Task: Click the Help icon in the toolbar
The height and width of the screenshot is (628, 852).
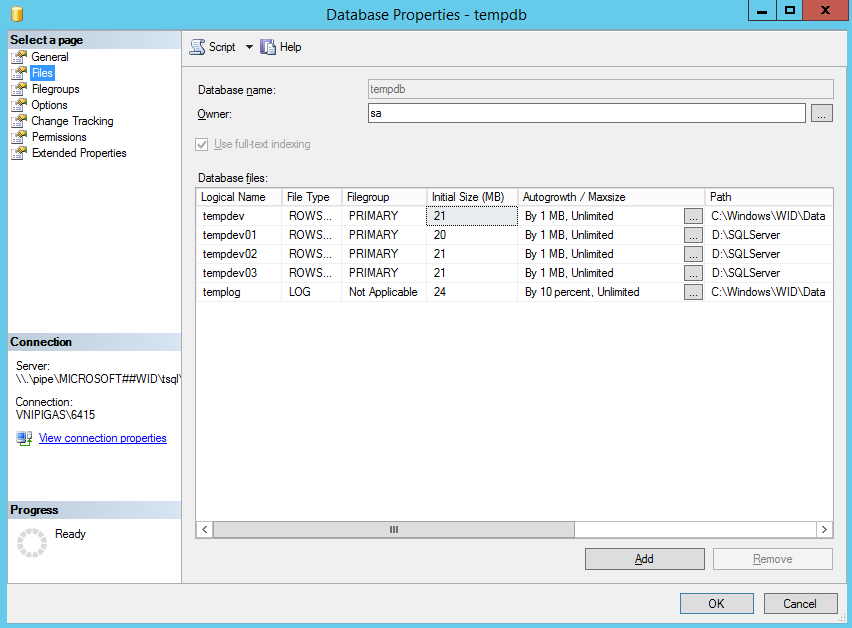Action: coord(268,46)
